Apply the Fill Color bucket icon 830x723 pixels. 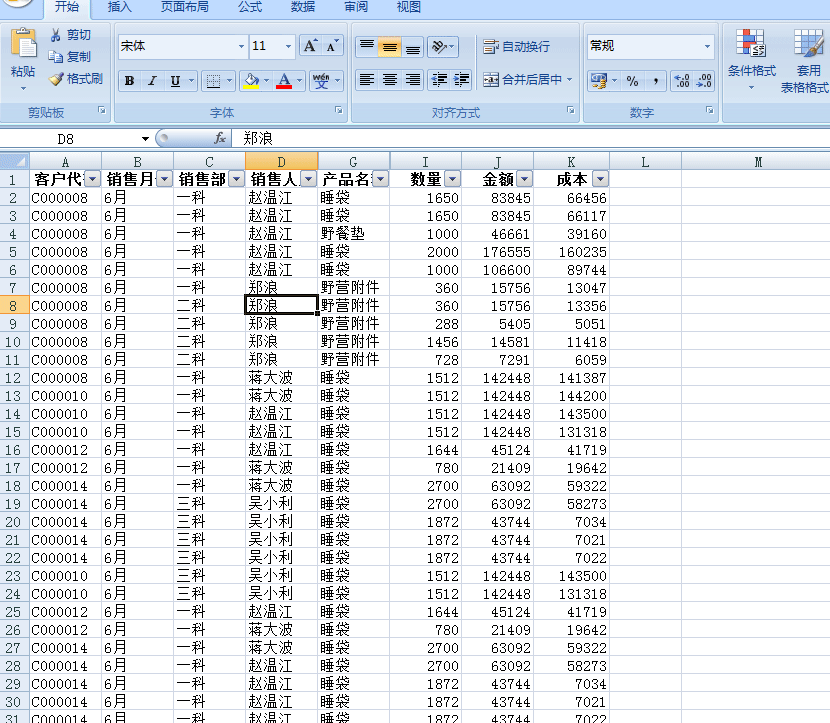click(x=250, y=78)
